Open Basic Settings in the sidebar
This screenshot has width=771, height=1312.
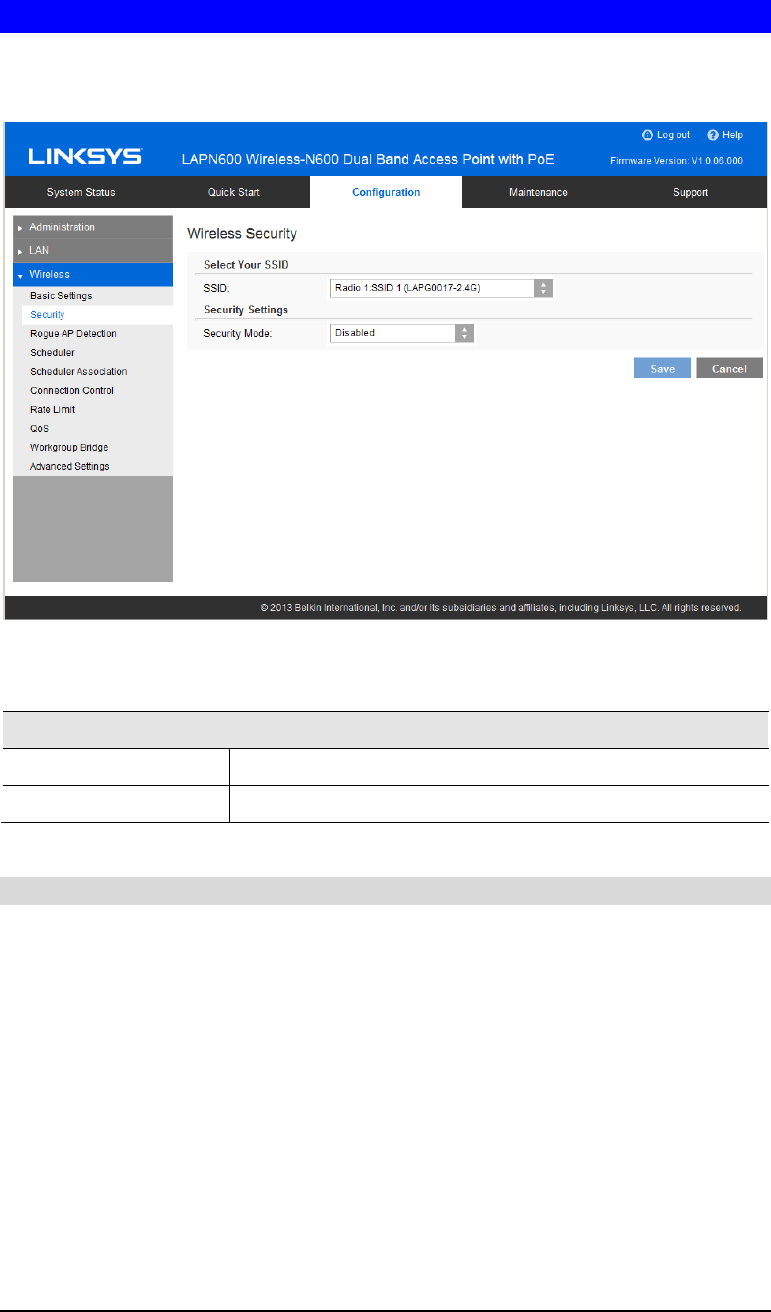[61, 296]
